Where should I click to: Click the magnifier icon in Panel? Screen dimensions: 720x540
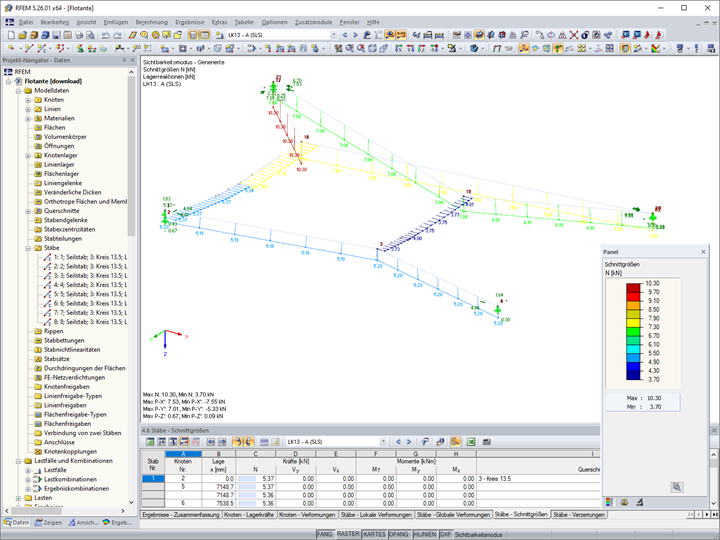point(677,487)
